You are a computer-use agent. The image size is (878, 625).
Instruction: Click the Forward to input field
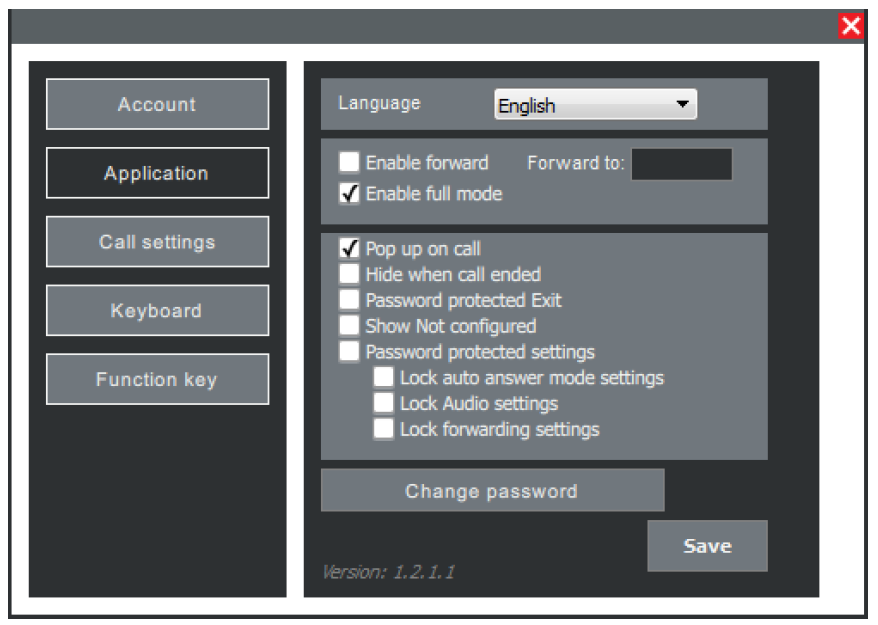pos(682,163)
